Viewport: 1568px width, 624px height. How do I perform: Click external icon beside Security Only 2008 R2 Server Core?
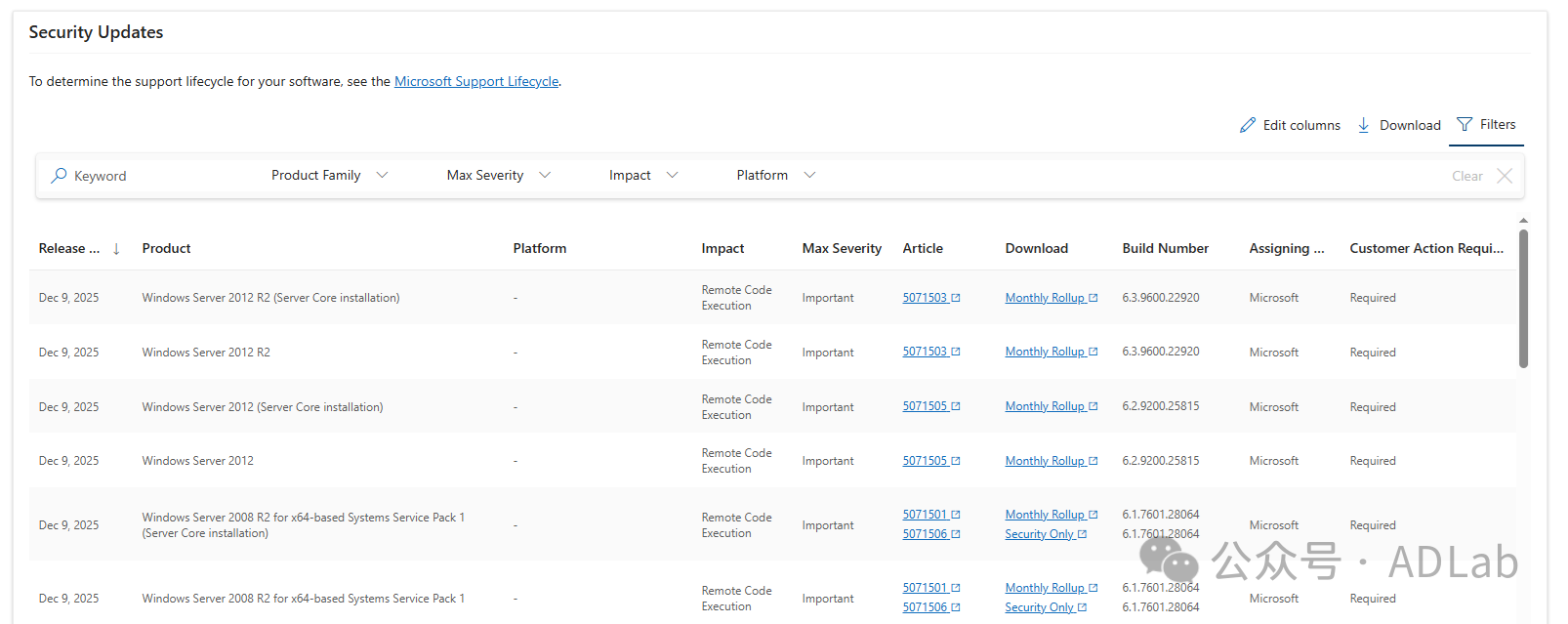pos(1082,534)
